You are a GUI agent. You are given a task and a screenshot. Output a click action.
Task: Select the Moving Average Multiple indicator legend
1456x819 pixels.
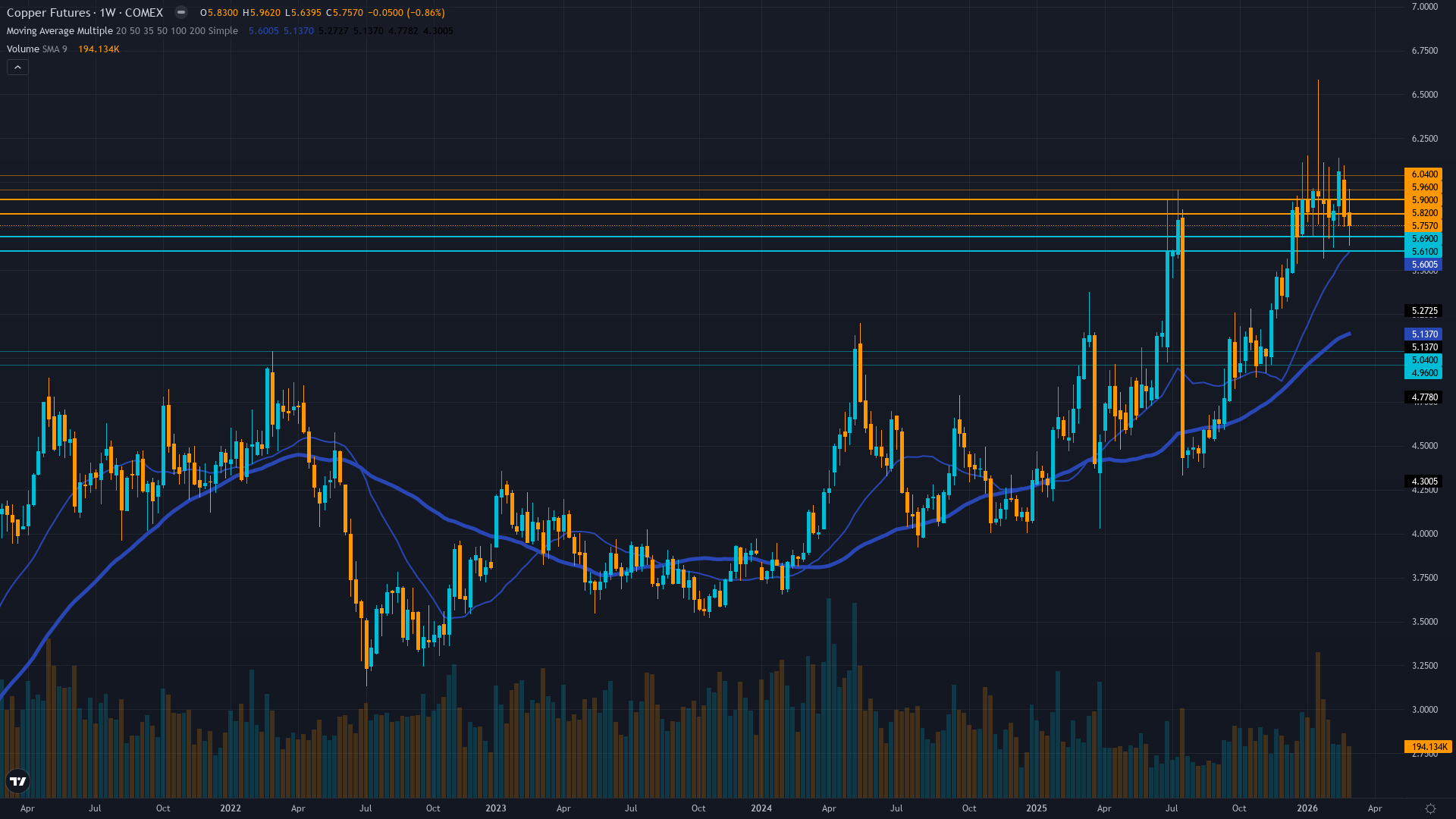pyautogui.click(x=122, y=31)
